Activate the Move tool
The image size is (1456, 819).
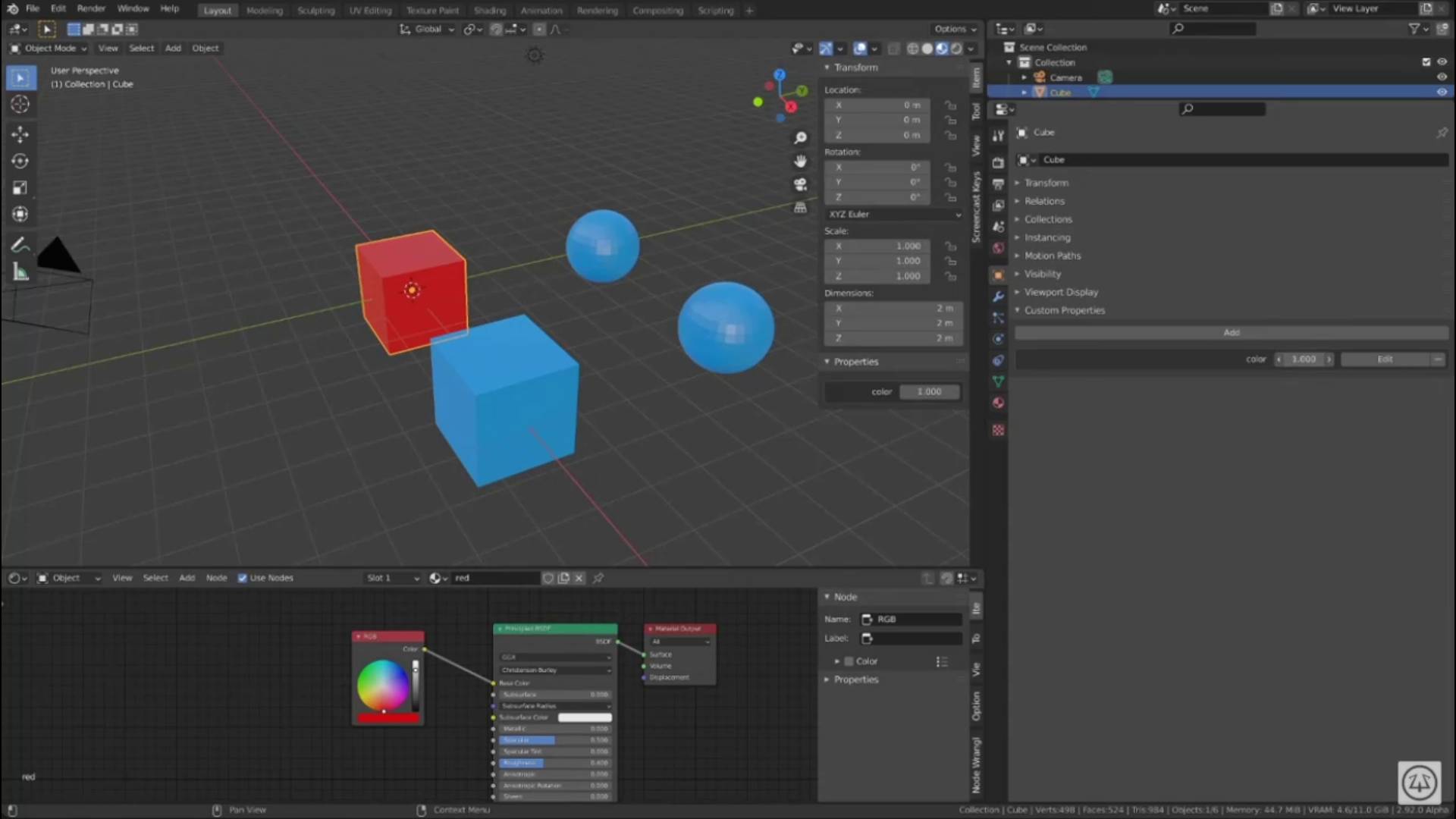(20, 134)
